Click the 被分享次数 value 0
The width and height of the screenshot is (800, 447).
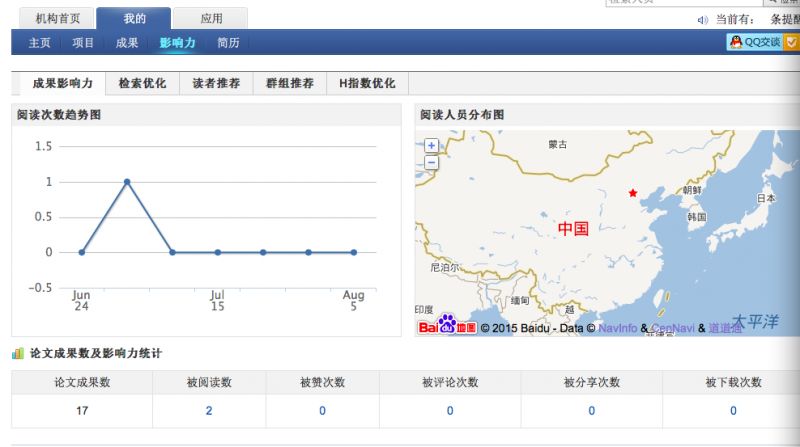[591, 411]
